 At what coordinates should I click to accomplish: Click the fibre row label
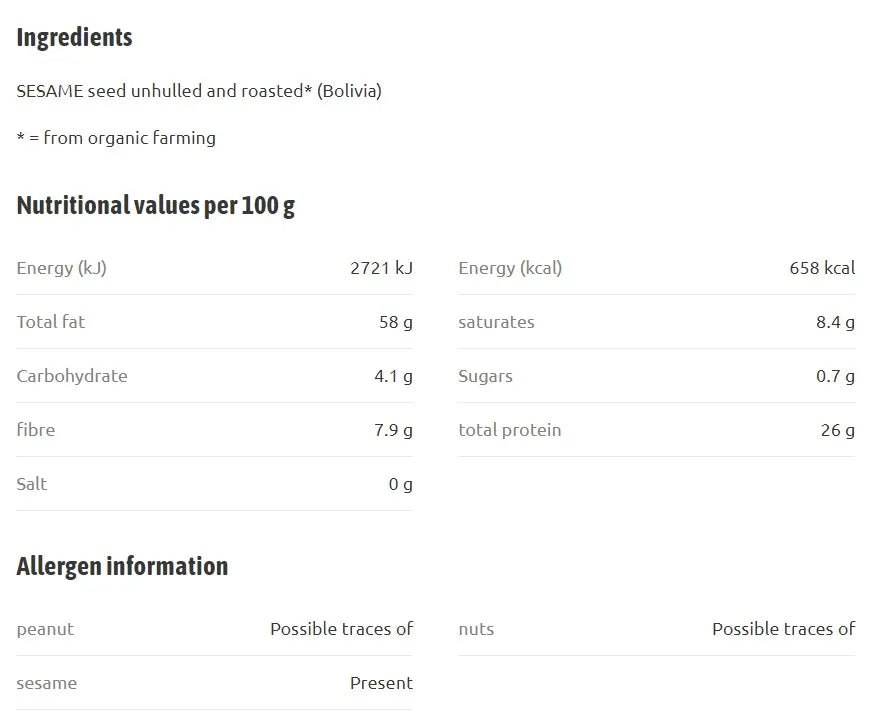tap(36, 430)
